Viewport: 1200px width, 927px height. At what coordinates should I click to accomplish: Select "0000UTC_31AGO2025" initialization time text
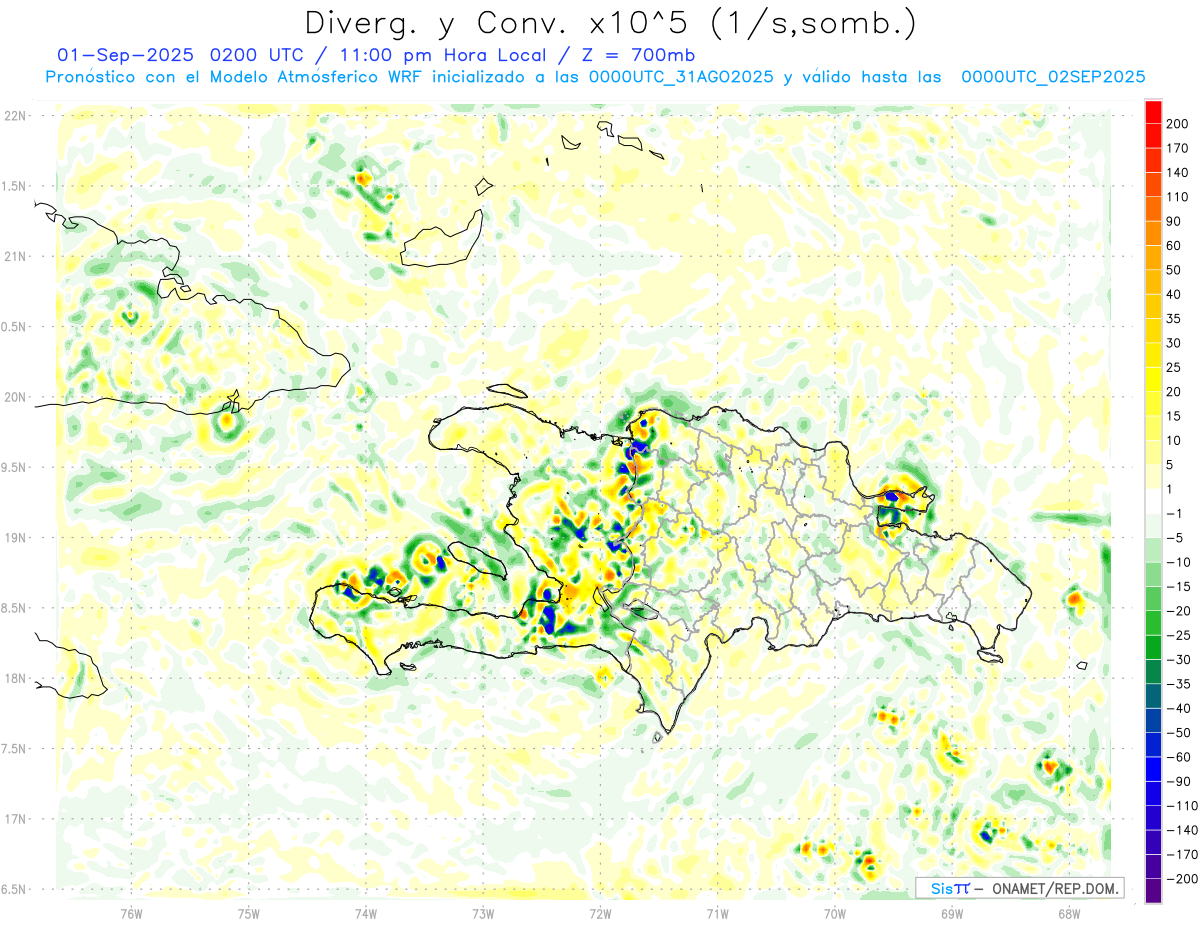point(681,77)
